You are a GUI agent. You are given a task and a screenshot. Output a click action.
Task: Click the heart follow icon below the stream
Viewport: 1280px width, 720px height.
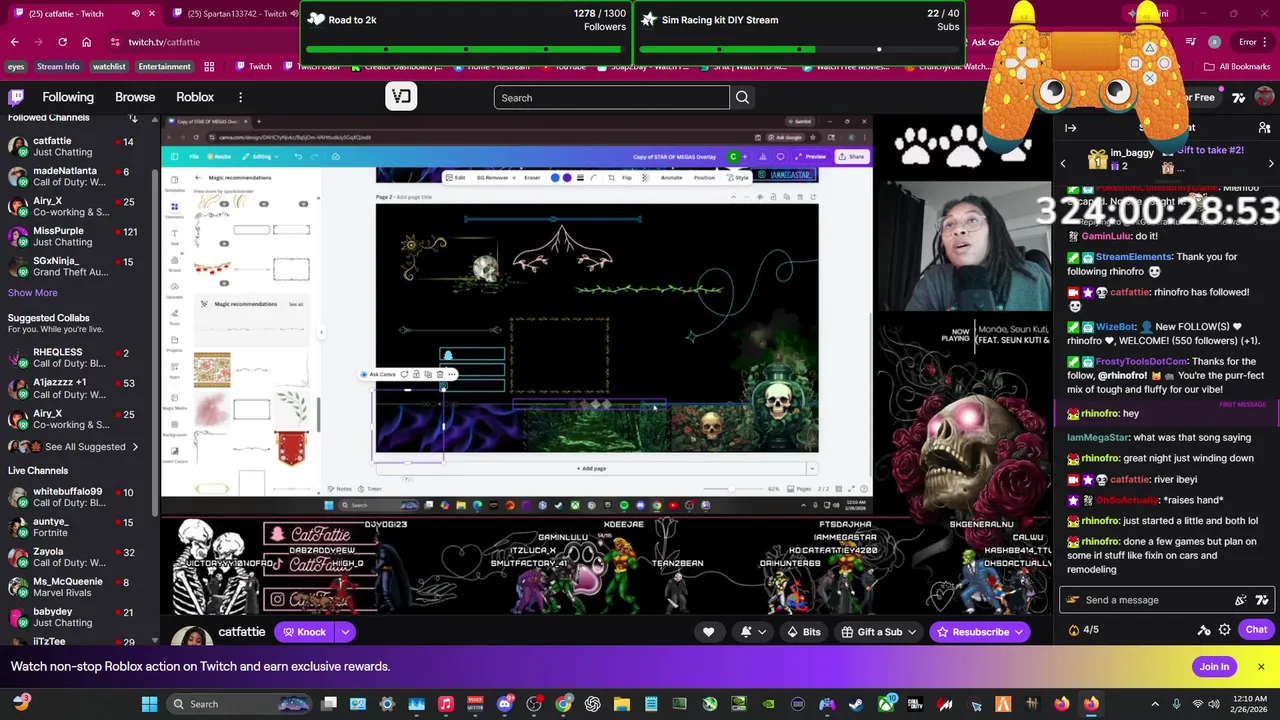708,632
